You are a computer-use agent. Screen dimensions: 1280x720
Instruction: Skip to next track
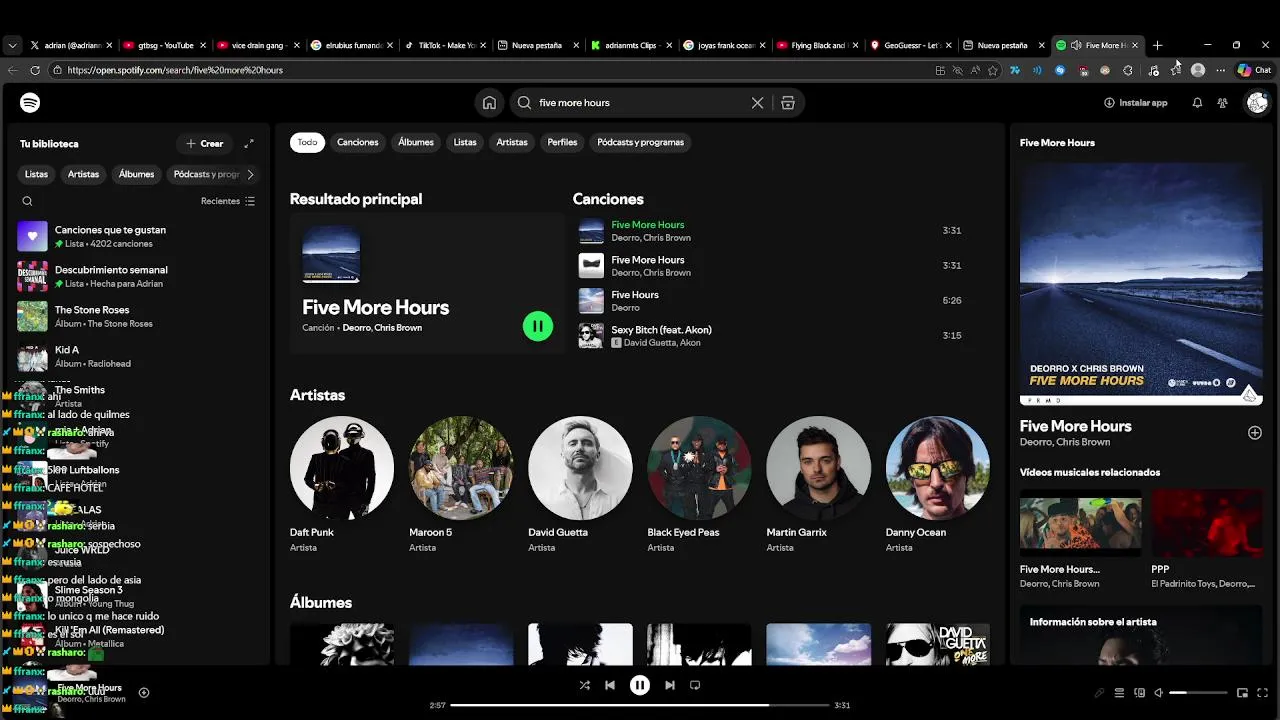[670, 685]
